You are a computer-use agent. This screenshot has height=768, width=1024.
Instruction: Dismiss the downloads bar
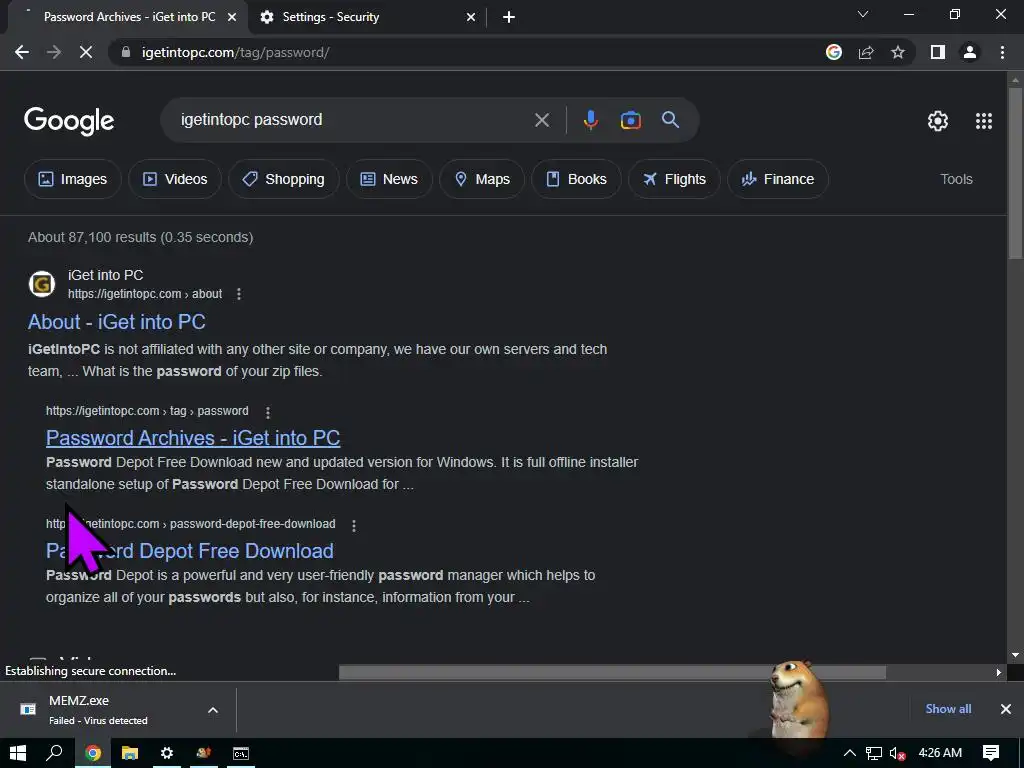1006,709
